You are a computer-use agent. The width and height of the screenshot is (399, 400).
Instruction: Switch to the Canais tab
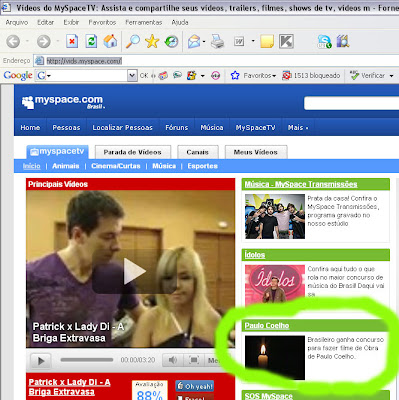point(198,152)
